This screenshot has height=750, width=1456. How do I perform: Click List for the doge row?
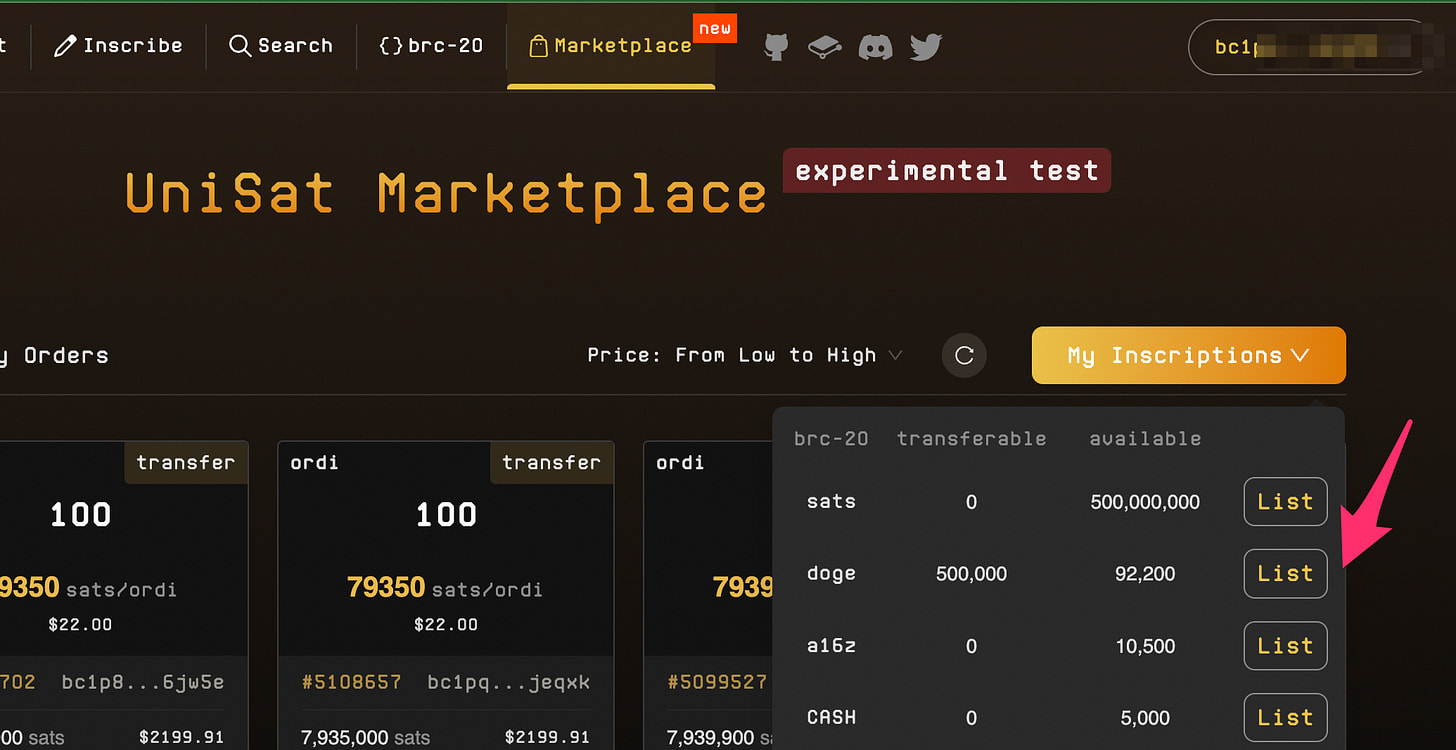pos(1285,574)
